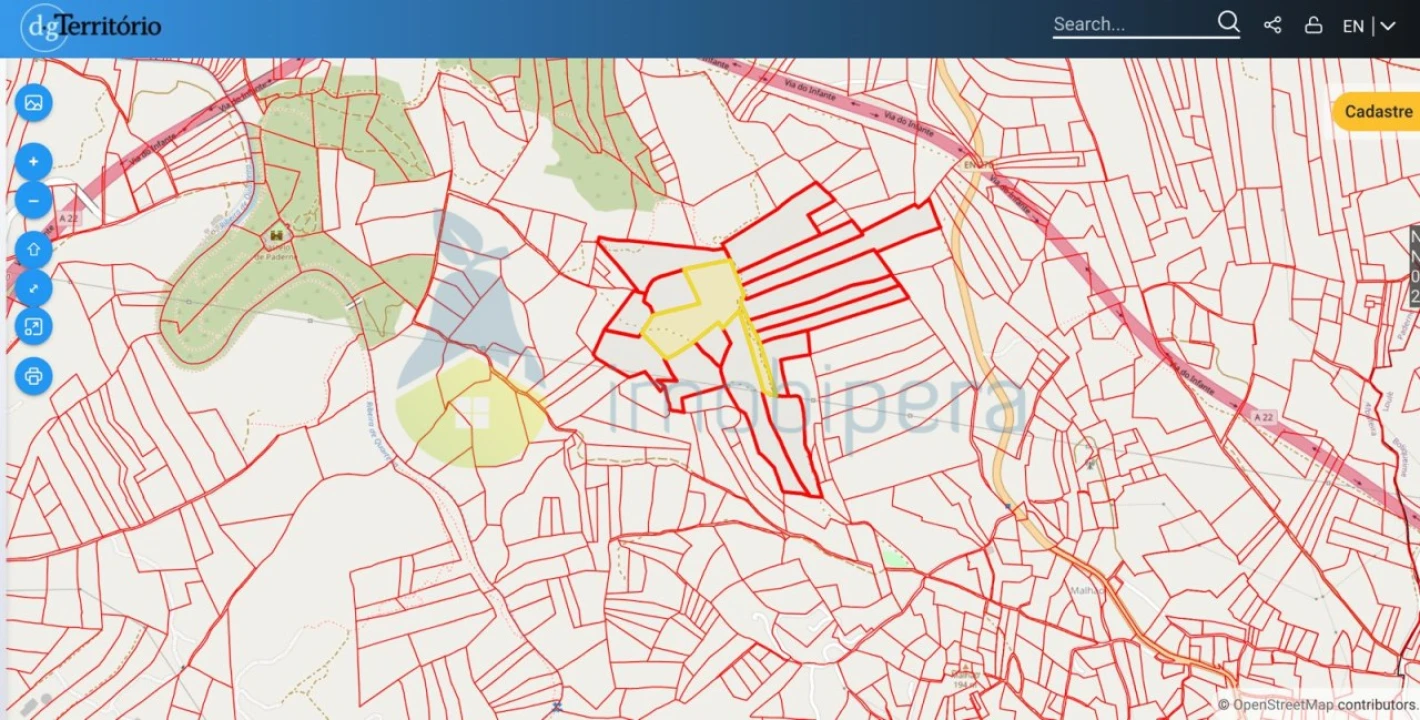Expand the EN language dropdown
This screenshot has height=720, width=1420.
(x=1353, y=27)
